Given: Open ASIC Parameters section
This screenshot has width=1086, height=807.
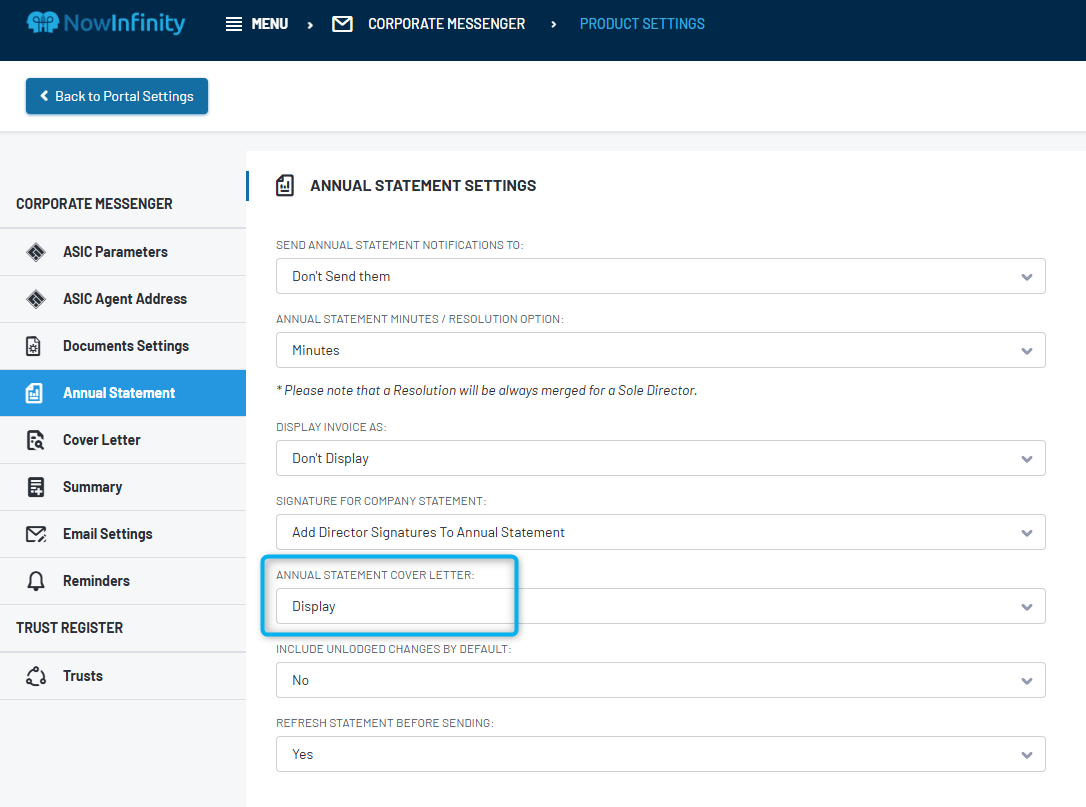Looking at the screenshot, I should click(123, 252).
